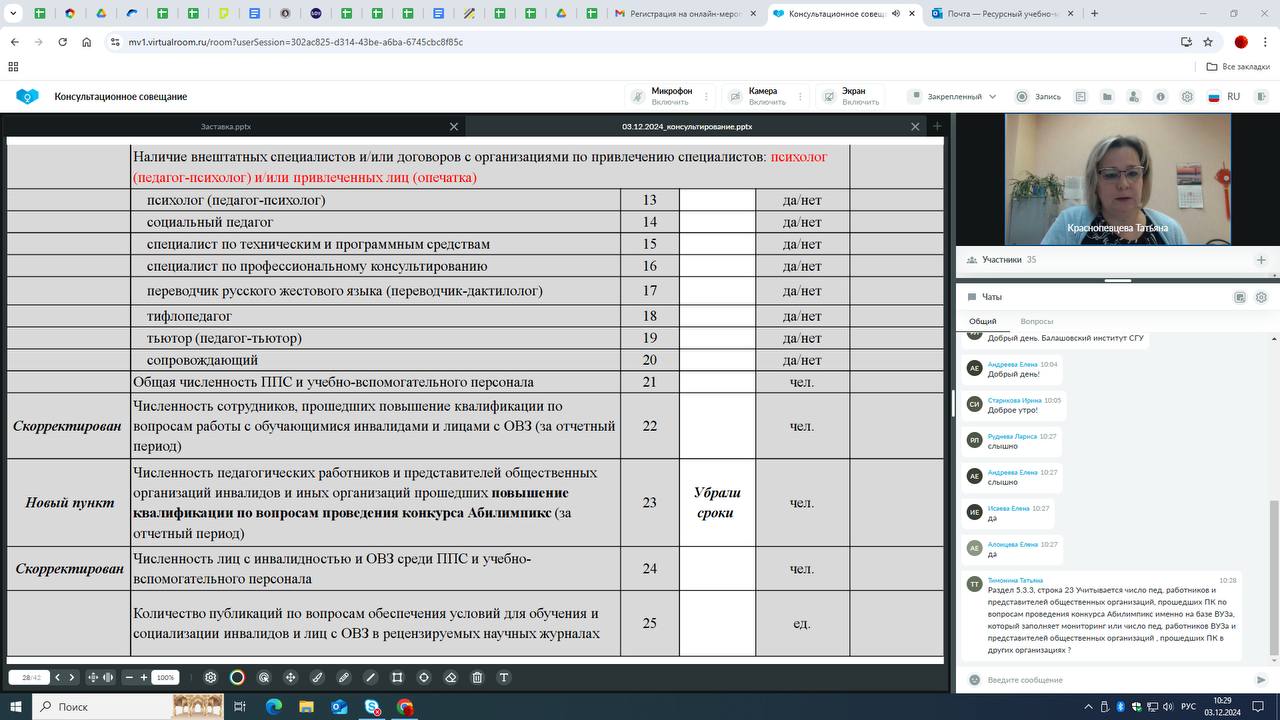Open the chat list icon beside Чаты settings
This screenshot has height=720, width=1280.
click(1240, 297)
